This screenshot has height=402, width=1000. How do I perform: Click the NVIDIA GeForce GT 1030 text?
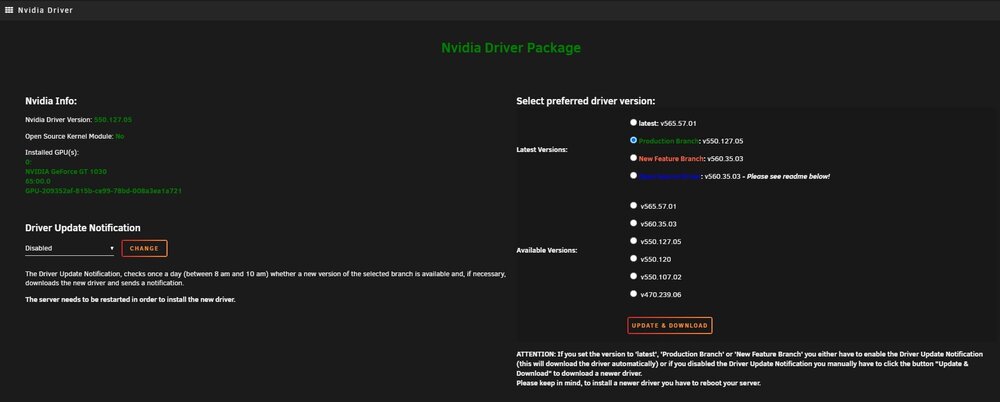pos(66,172)
